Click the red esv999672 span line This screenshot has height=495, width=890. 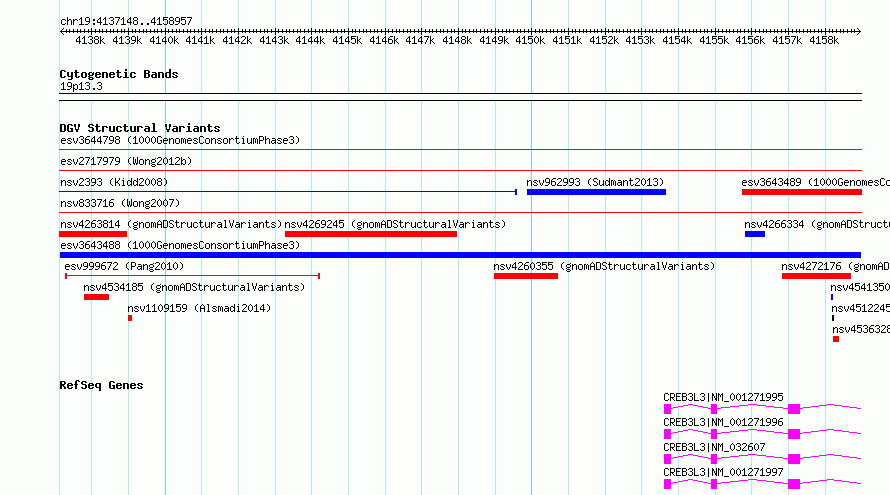[x=192, y=276]
